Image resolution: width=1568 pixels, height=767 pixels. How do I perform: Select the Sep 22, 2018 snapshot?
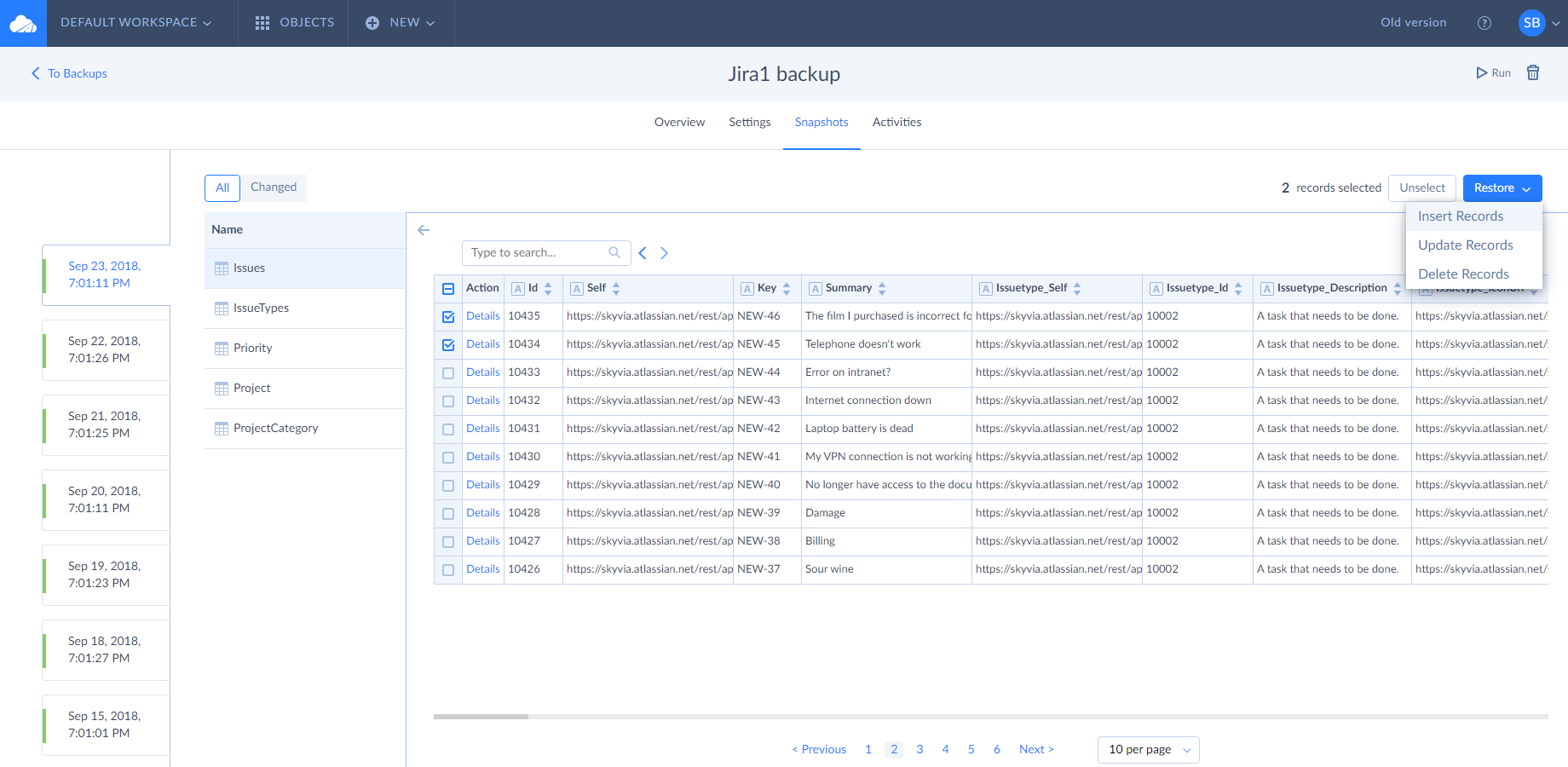pos(106,350)
